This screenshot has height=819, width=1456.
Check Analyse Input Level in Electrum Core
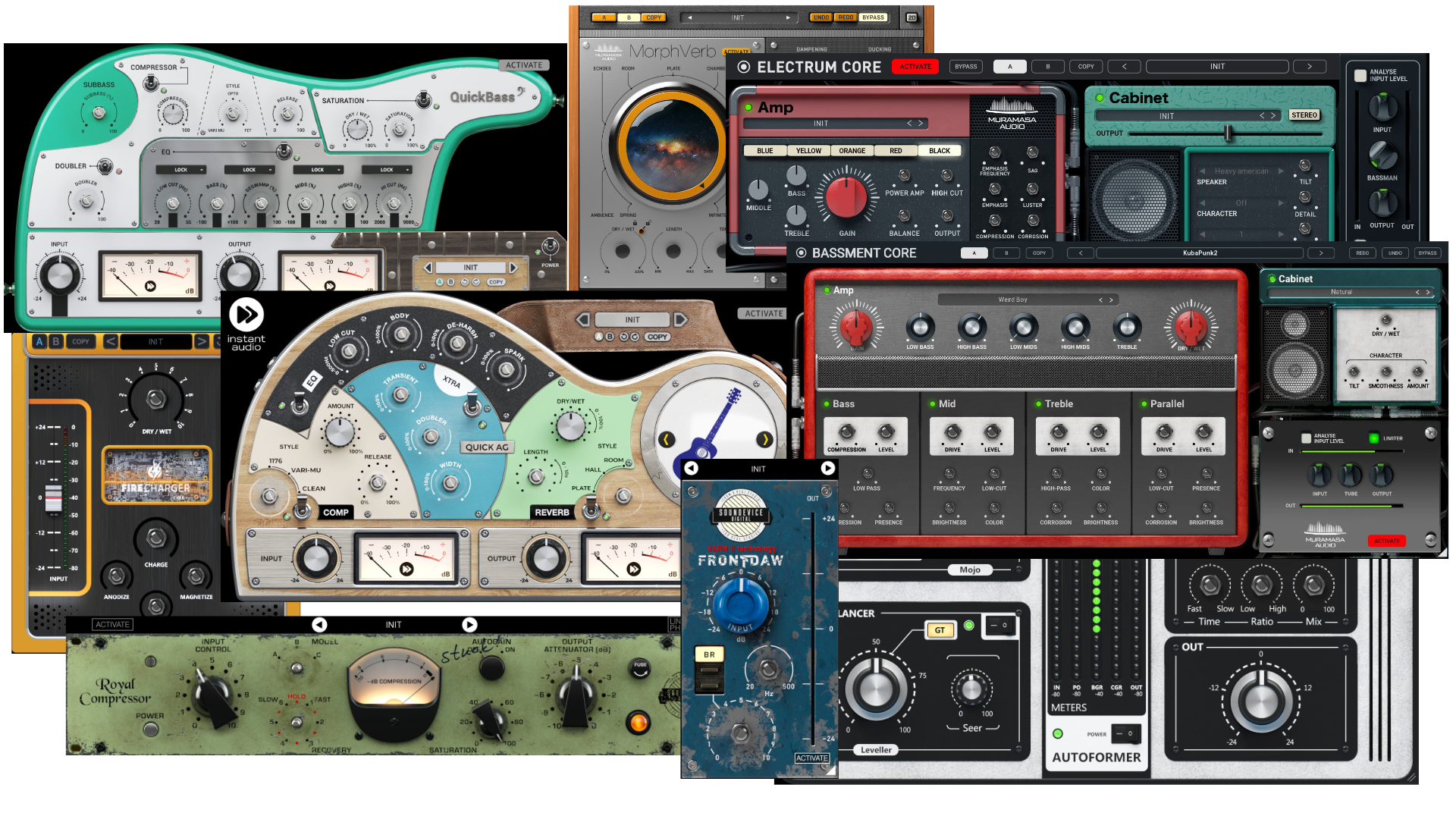click(x=1360, y=75)
